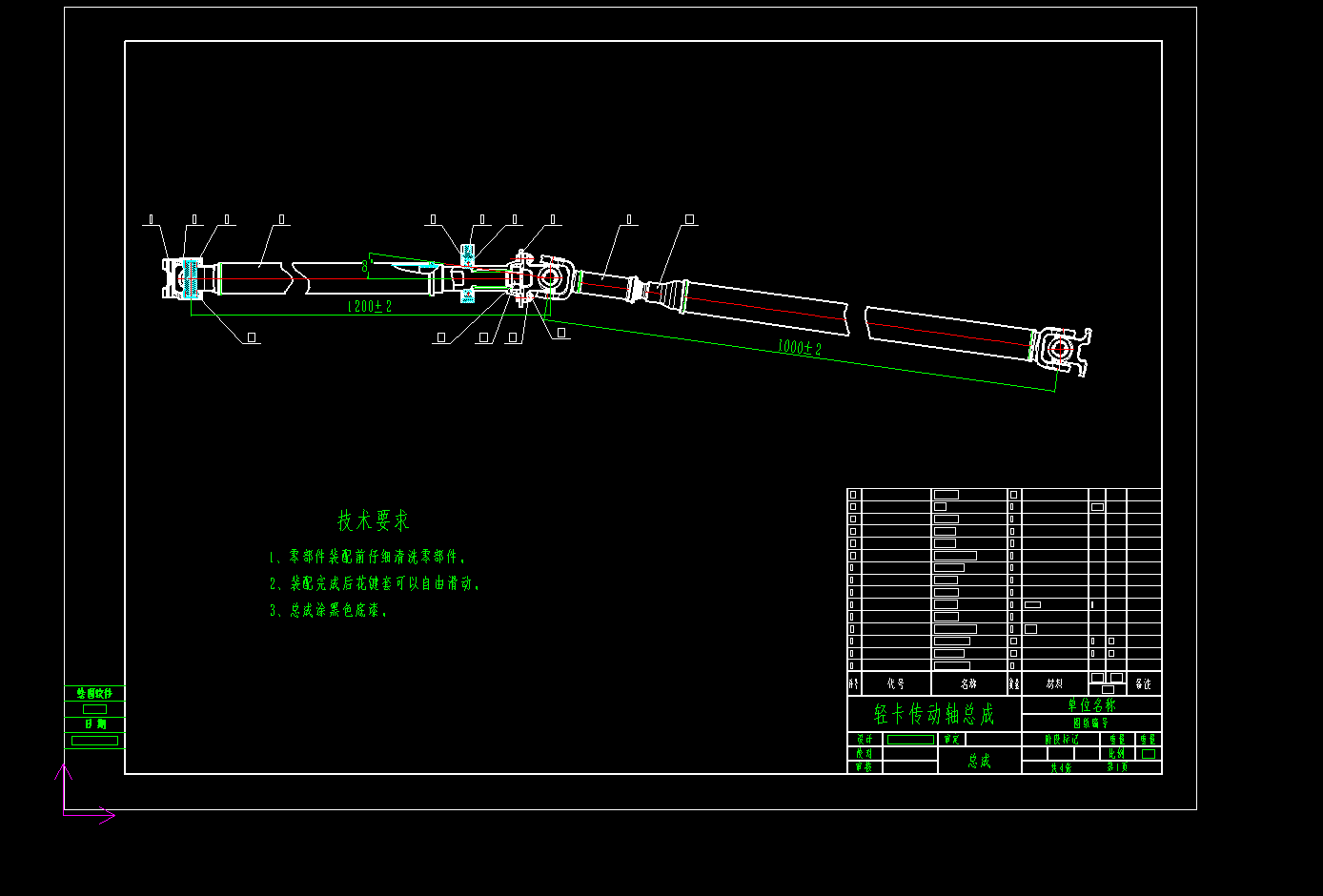The image size is (1323, 896).
Task: Select the 第1页 page label
Action: point(1117,767)
